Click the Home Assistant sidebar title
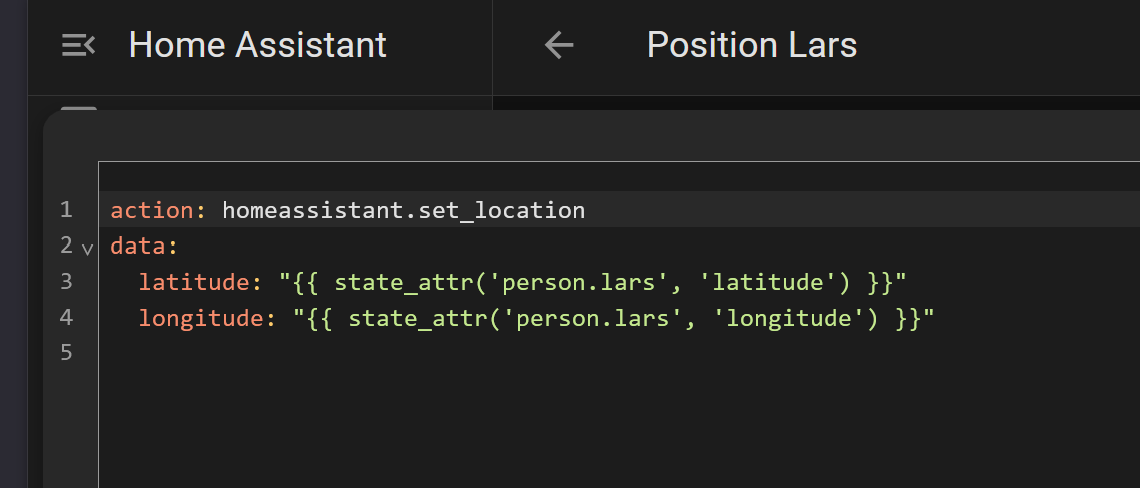 (257, 45)
